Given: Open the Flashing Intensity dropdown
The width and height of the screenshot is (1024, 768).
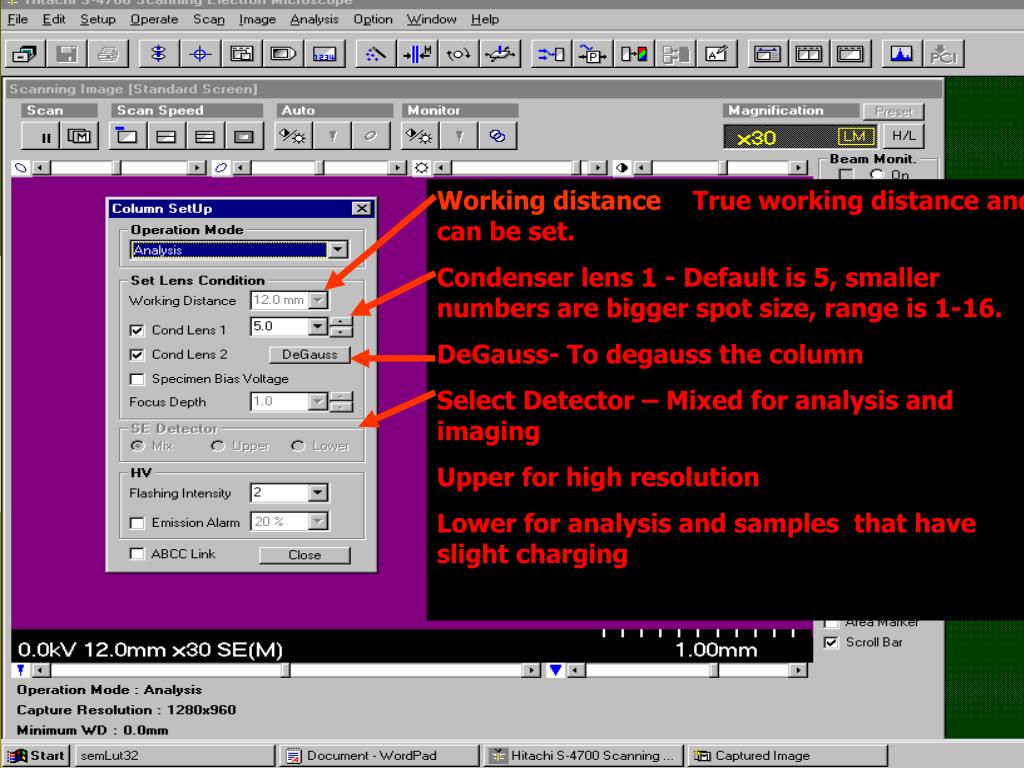Looking at the screenshot, I should tap(318, 492).
